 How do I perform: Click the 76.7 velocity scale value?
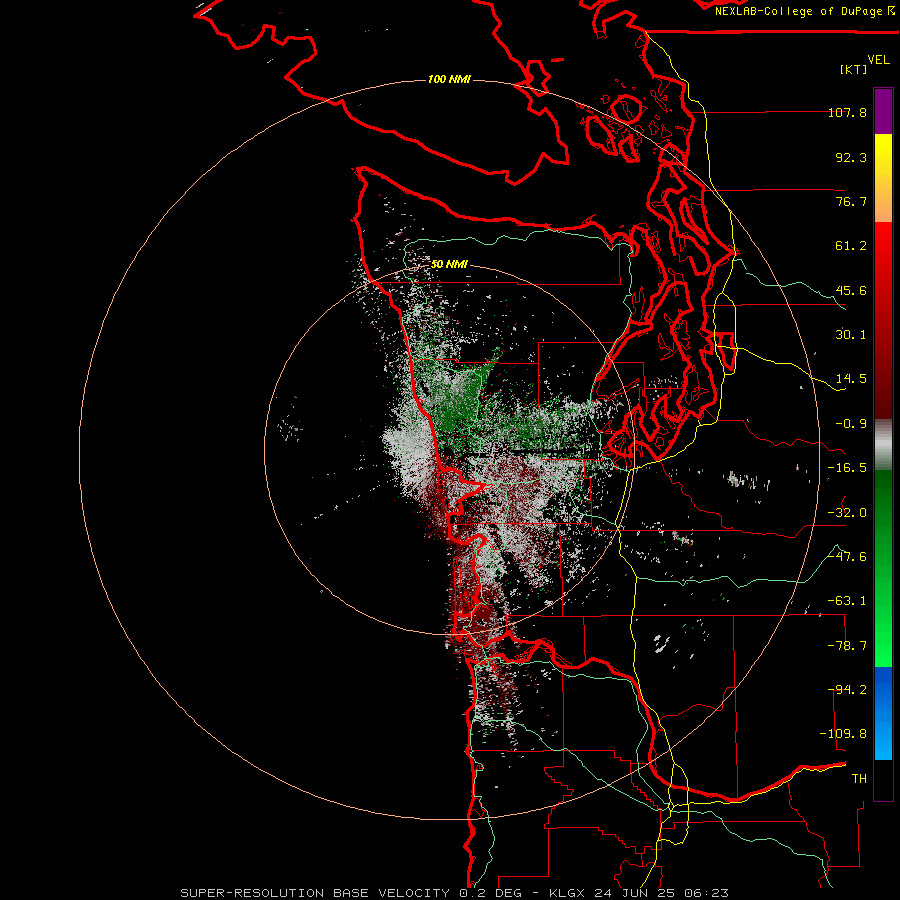coord(851,201)
